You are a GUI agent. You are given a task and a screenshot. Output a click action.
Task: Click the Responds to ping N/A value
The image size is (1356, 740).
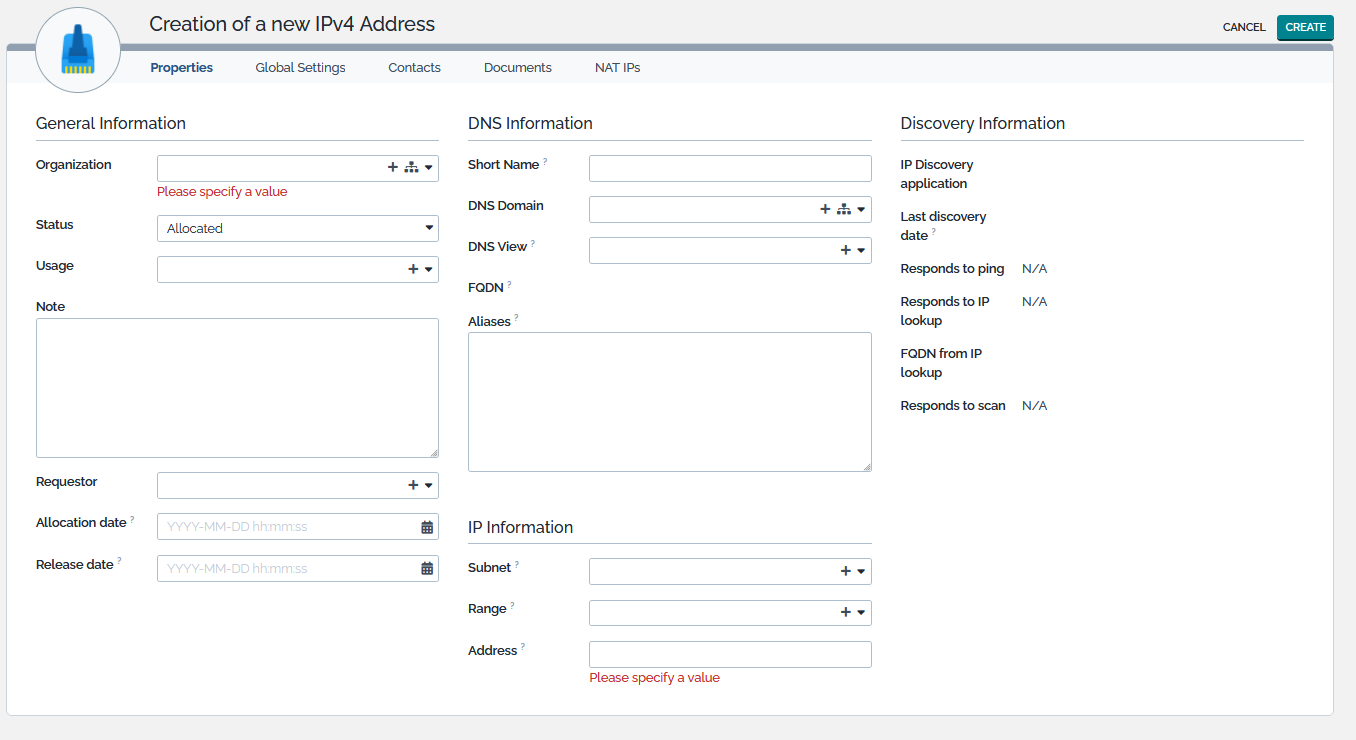click(x=1034, y=269)
